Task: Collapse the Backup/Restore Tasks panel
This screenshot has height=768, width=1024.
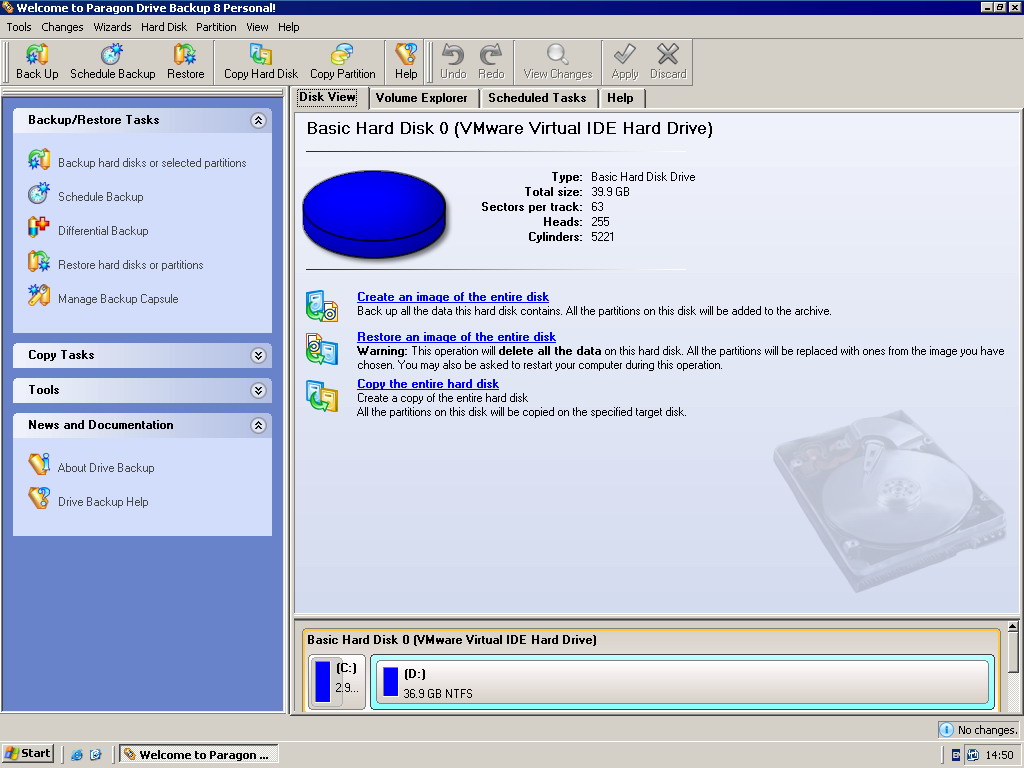Action: [x=259, y=120]
